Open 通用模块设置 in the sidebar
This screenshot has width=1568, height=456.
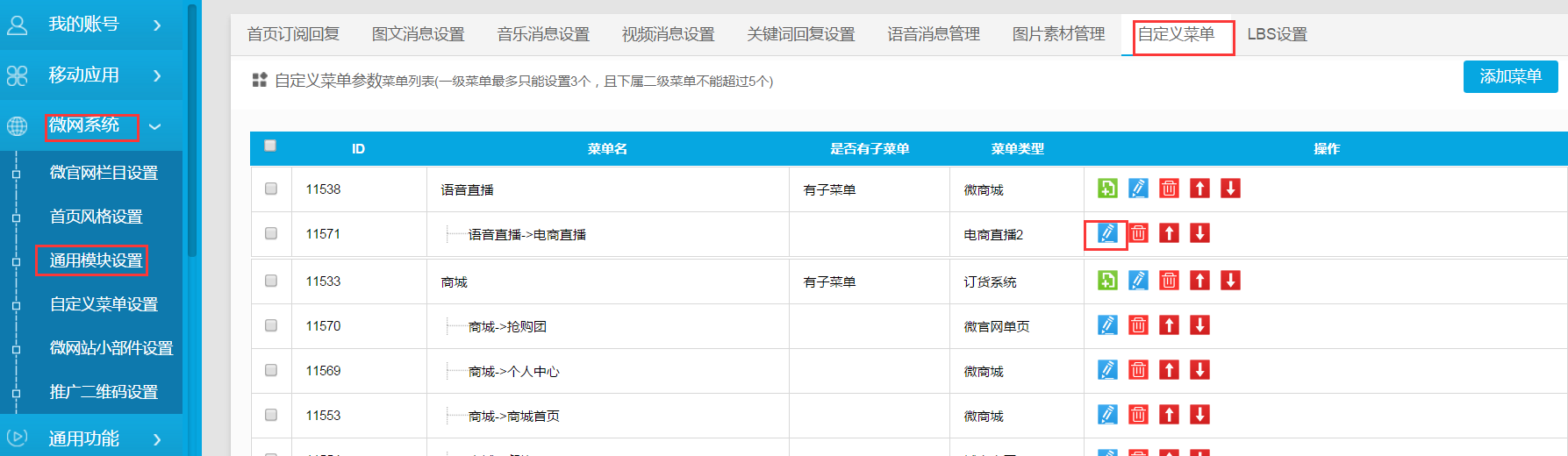[x=96, y=260]
